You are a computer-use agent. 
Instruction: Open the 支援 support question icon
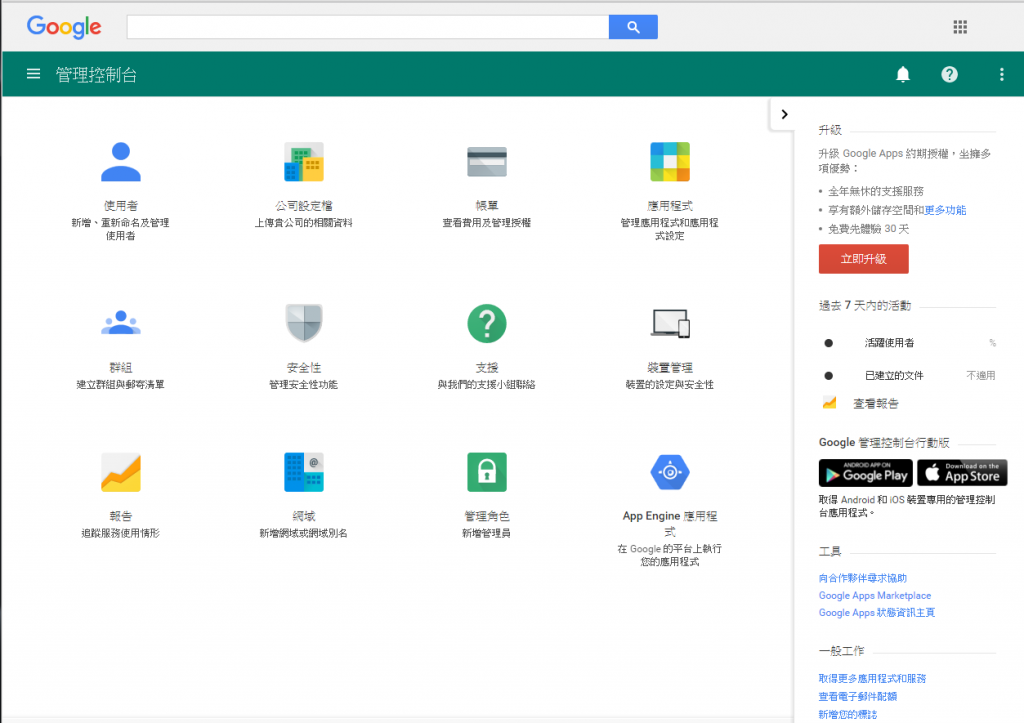click(487, 323)
